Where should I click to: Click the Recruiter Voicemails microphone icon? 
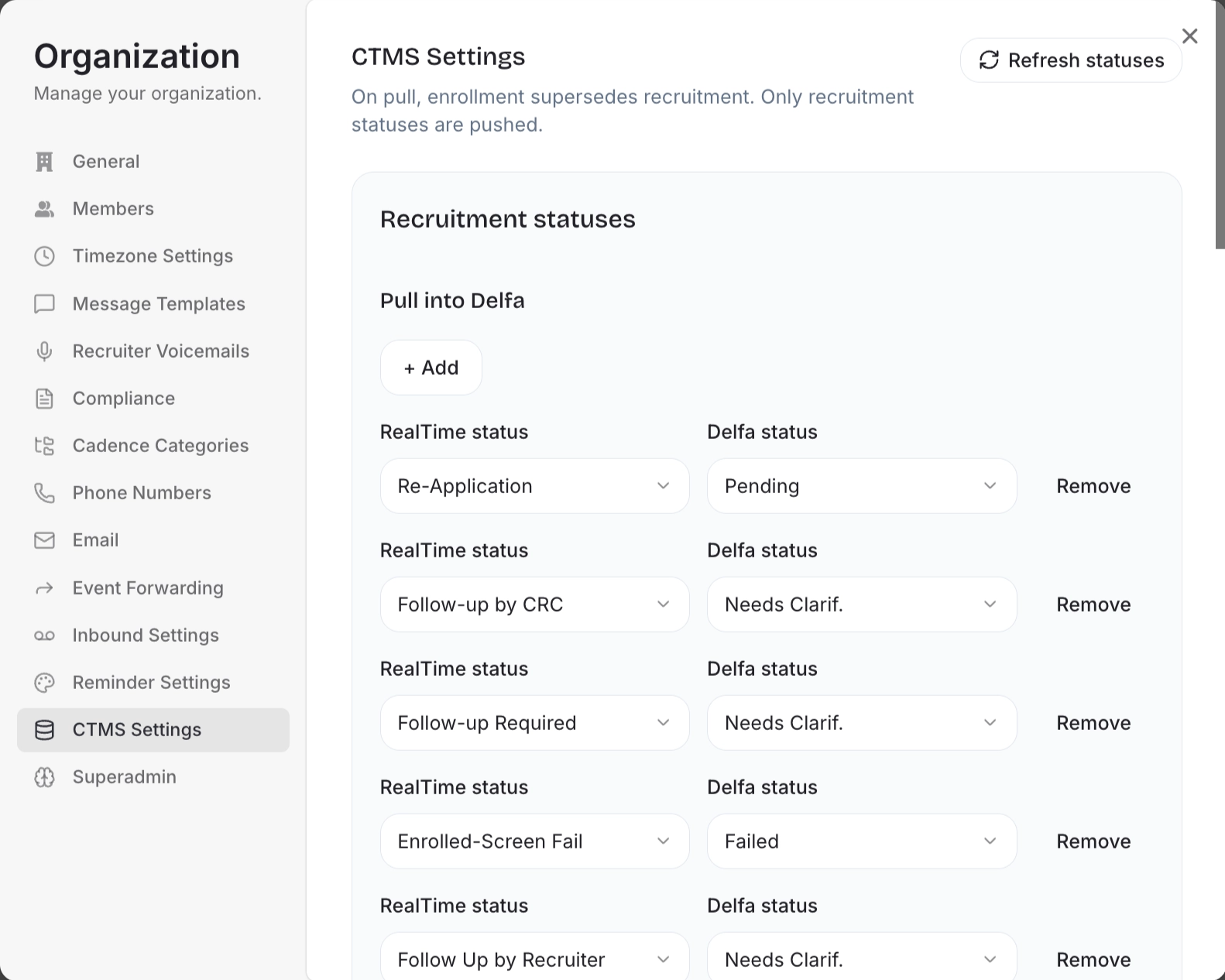pyautogui.click(x=44, y=351)
